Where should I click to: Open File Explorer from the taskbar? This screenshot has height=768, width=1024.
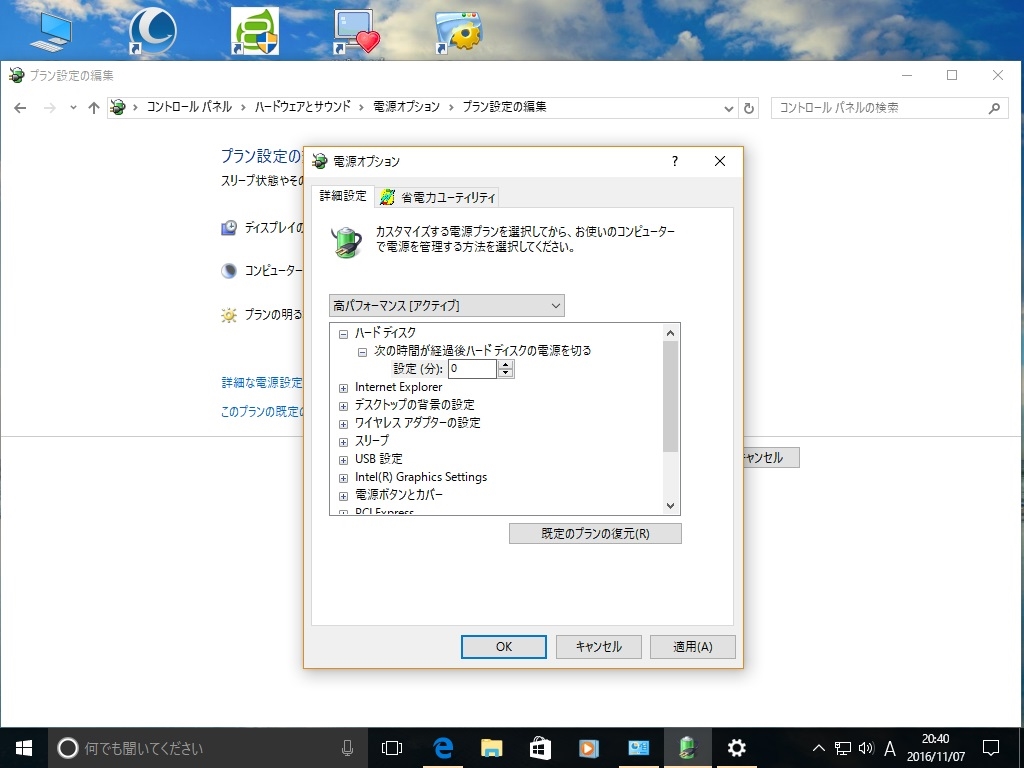pos(492,748)
